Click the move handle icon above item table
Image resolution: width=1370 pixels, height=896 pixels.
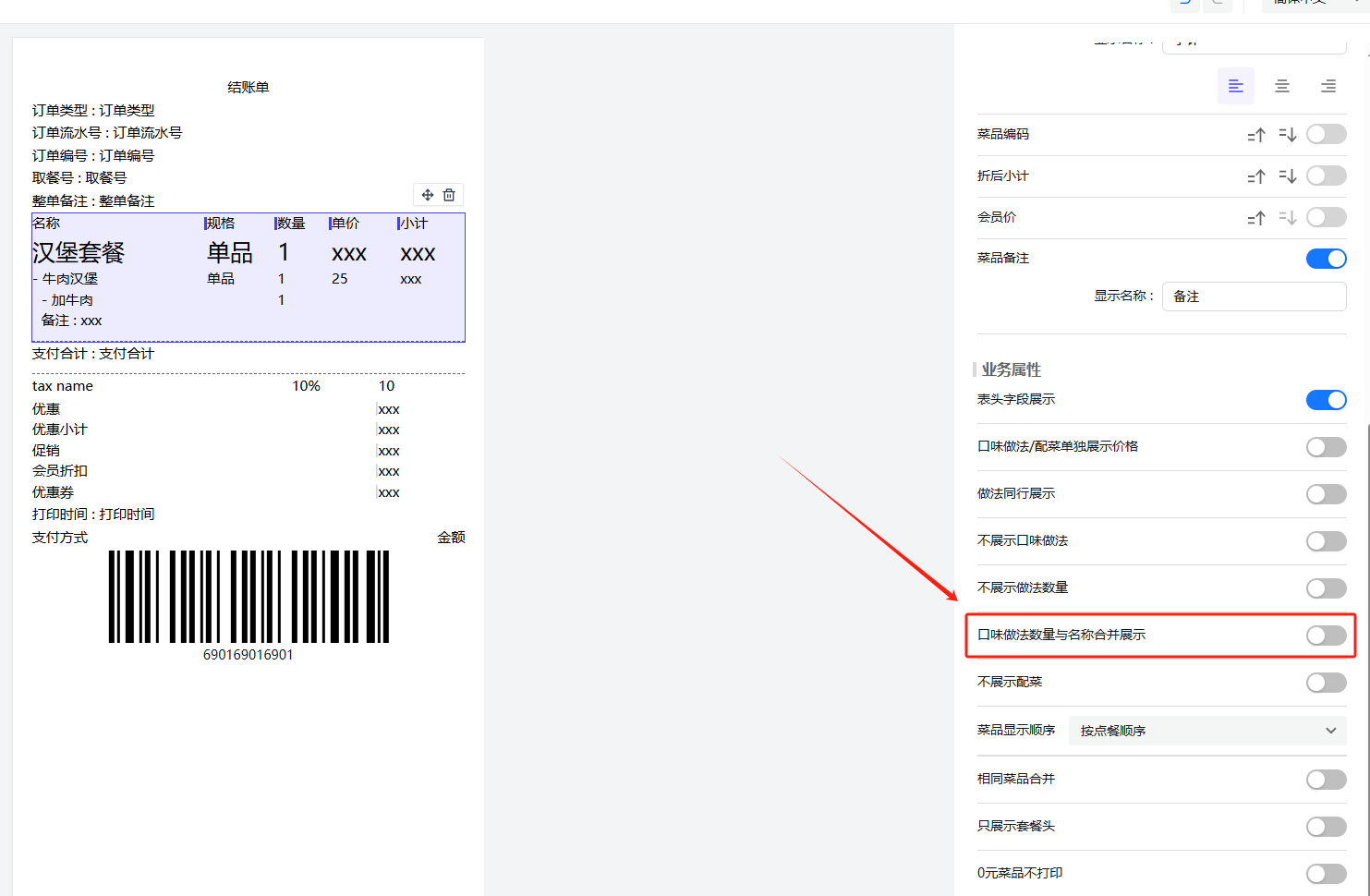tap(427, 195)
